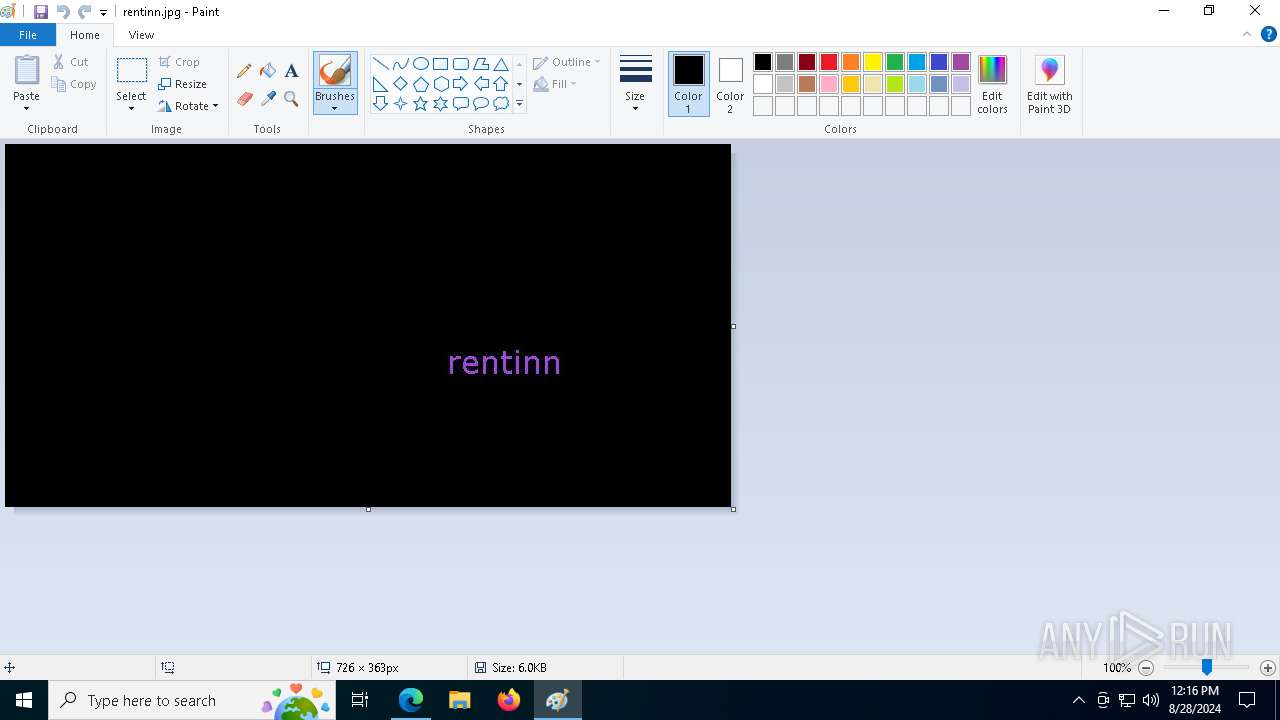Click the Save icon in quick access toolbar

(41, 12)
